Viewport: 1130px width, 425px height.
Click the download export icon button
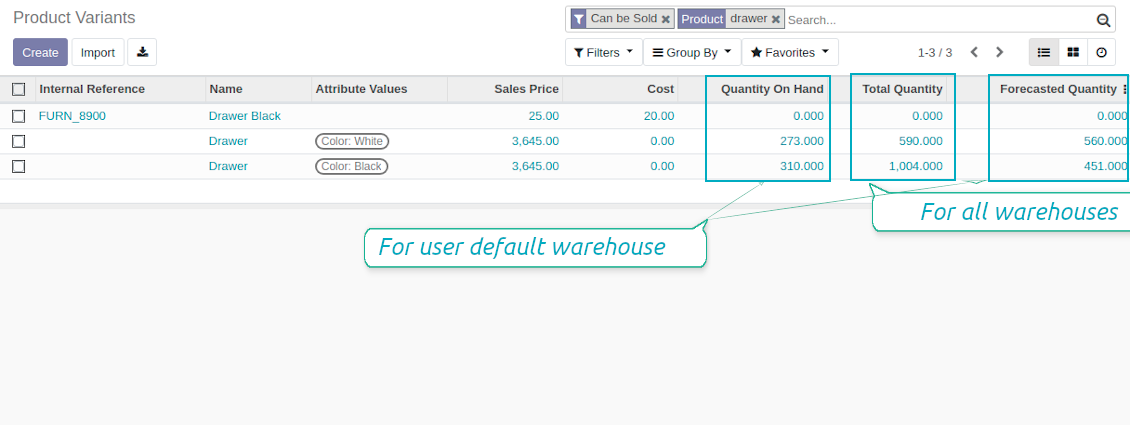coord(143,52)
